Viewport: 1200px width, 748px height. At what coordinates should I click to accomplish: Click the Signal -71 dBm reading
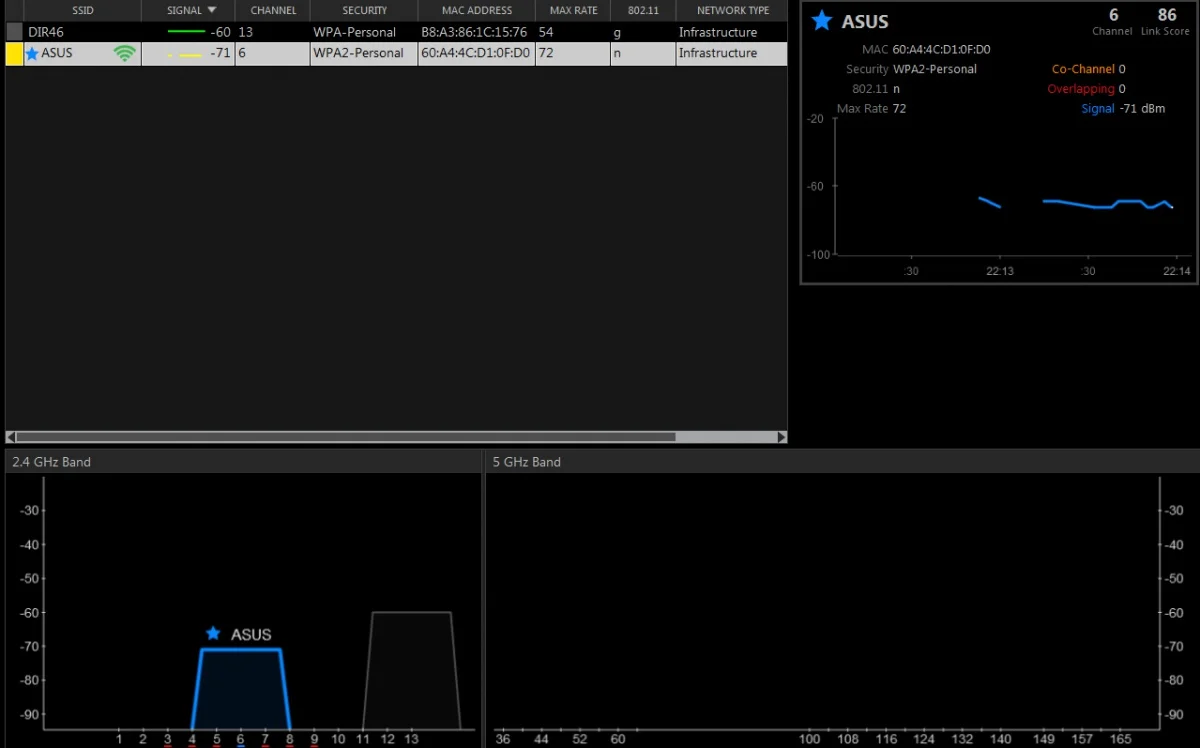pos(1123,108)
